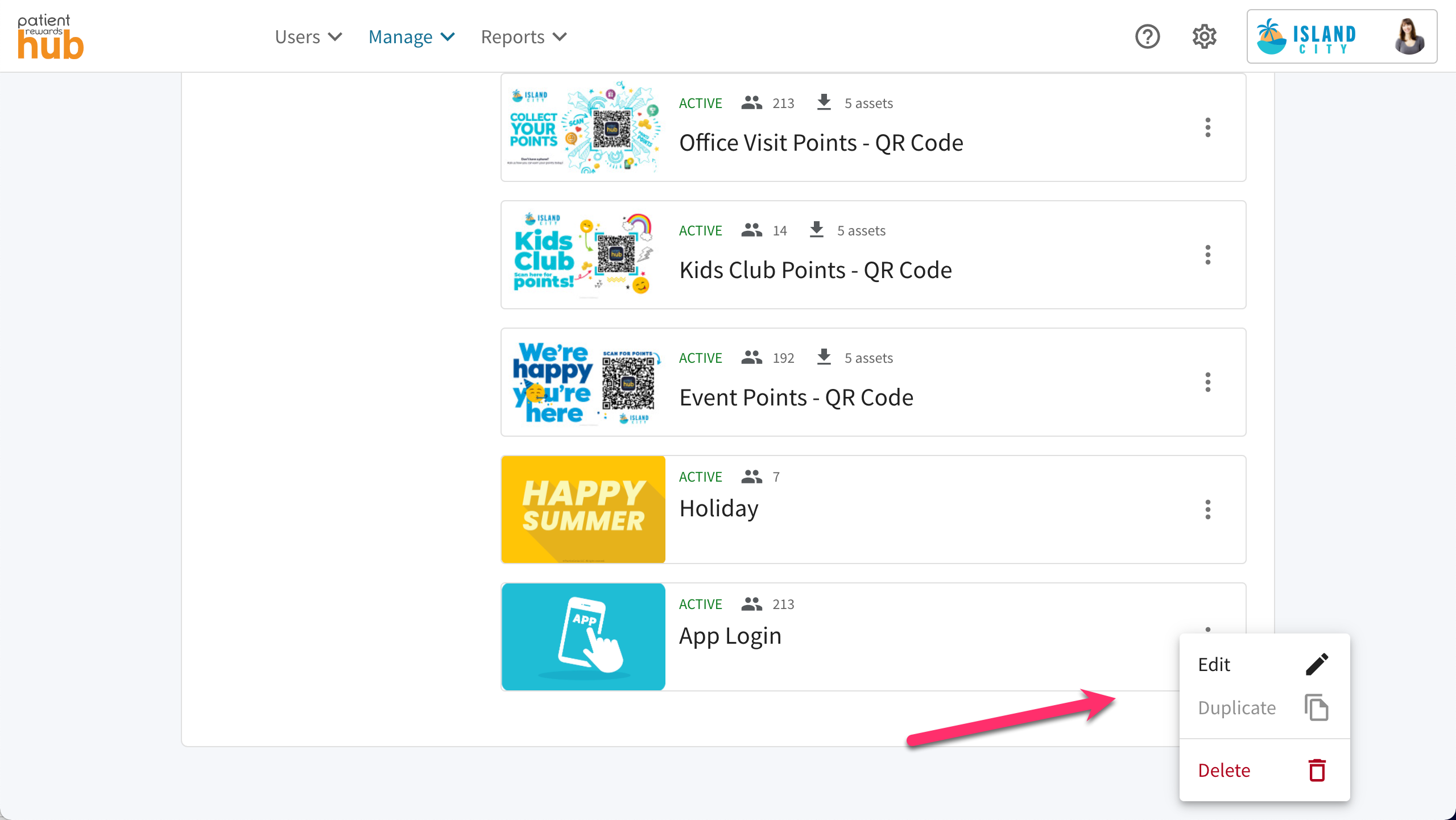This screenshot has width=1456, height=820.
Task: Click the user count 7 on Holiday
Action: 776,477
